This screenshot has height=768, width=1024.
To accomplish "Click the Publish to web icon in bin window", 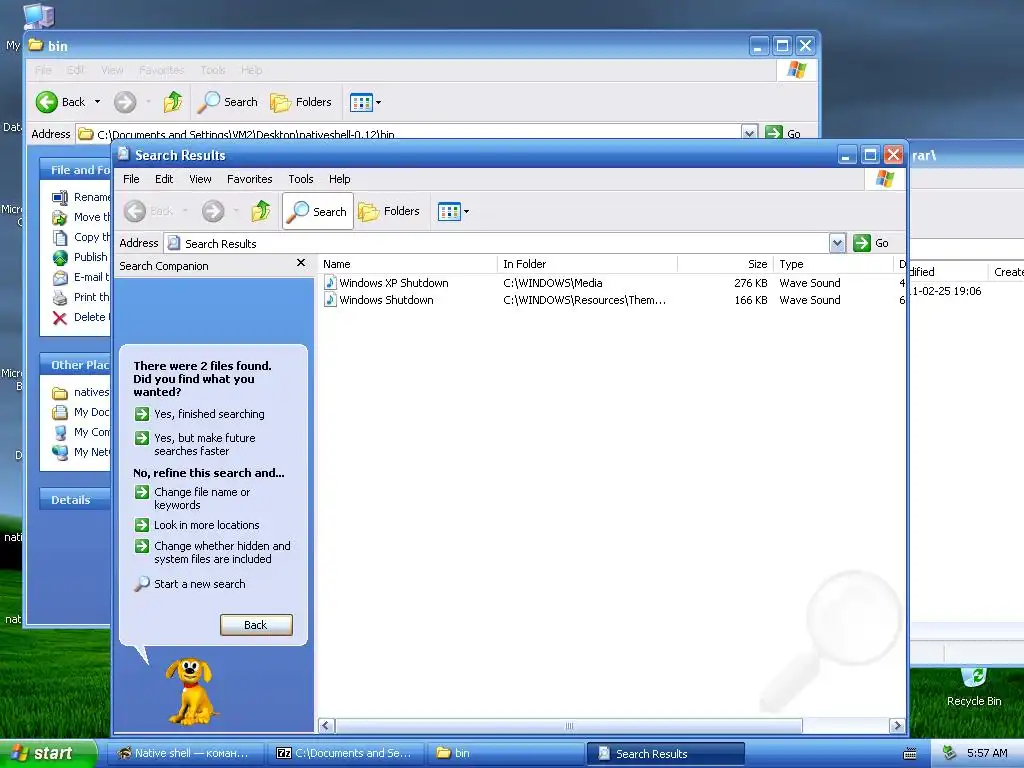I will point(59,257).
